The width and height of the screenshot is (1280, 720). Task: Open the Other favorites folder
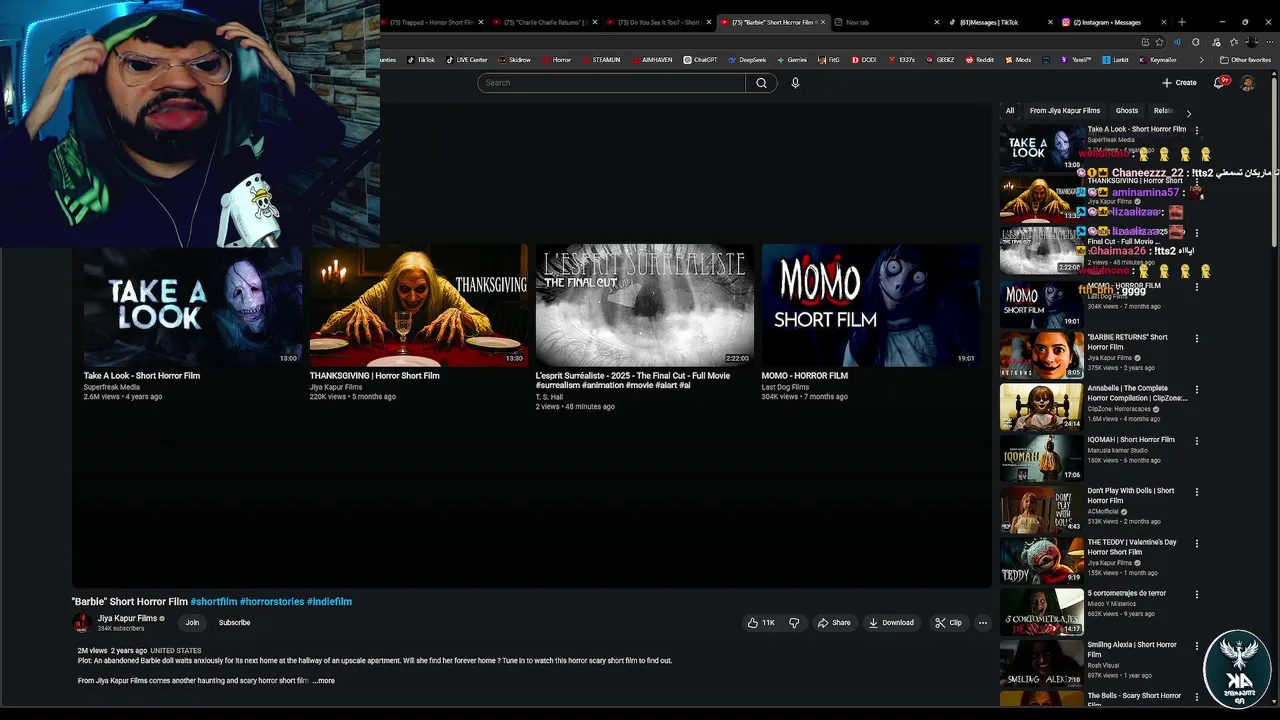(1245, 60)
